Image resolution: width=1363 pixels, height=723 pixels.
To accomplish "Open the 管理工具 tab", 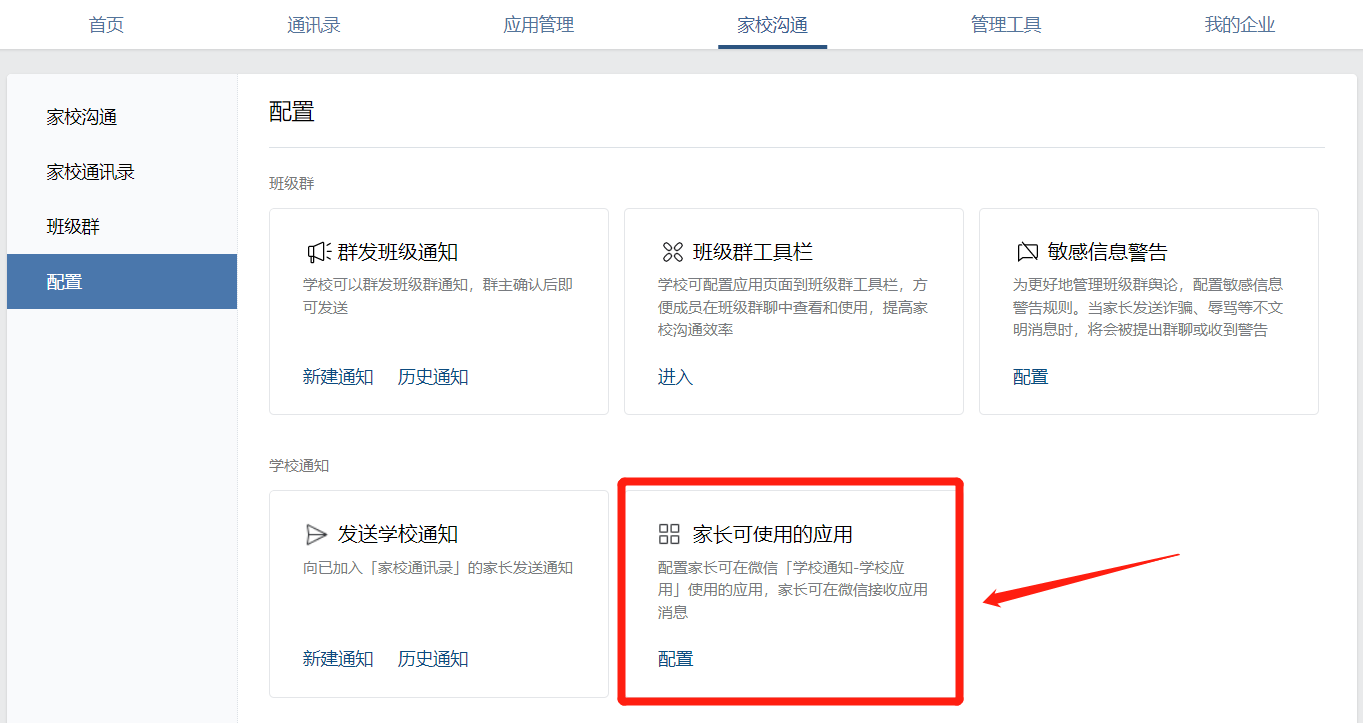I will (x=1006, y=25).
